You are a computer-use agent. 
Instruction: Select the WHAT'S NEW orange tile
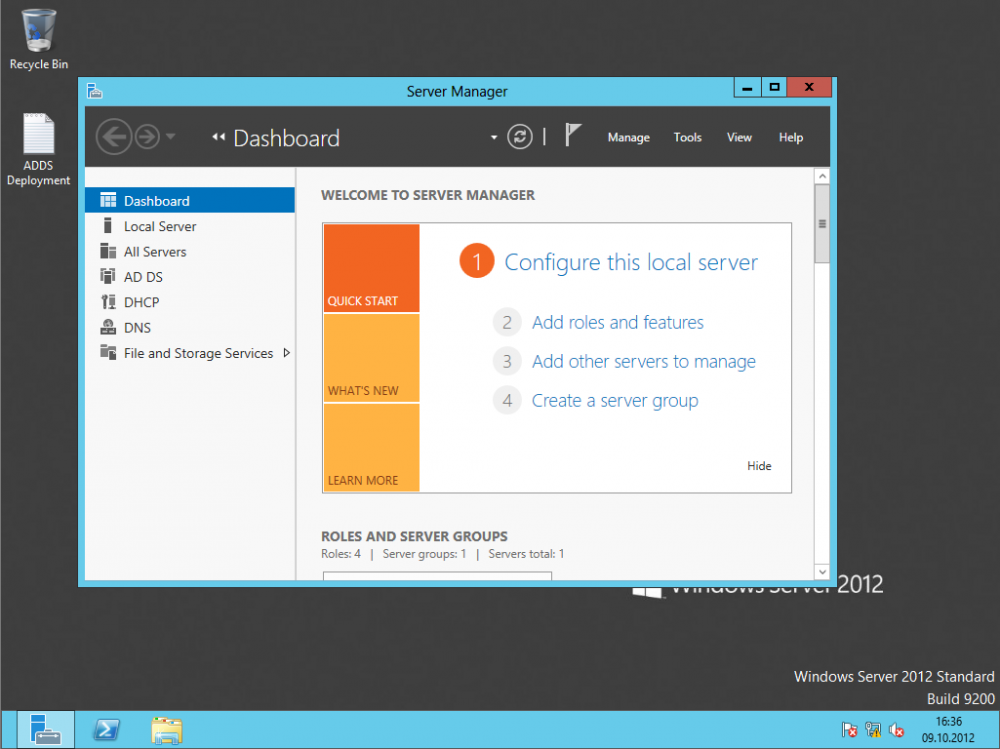tap(371, 358)
